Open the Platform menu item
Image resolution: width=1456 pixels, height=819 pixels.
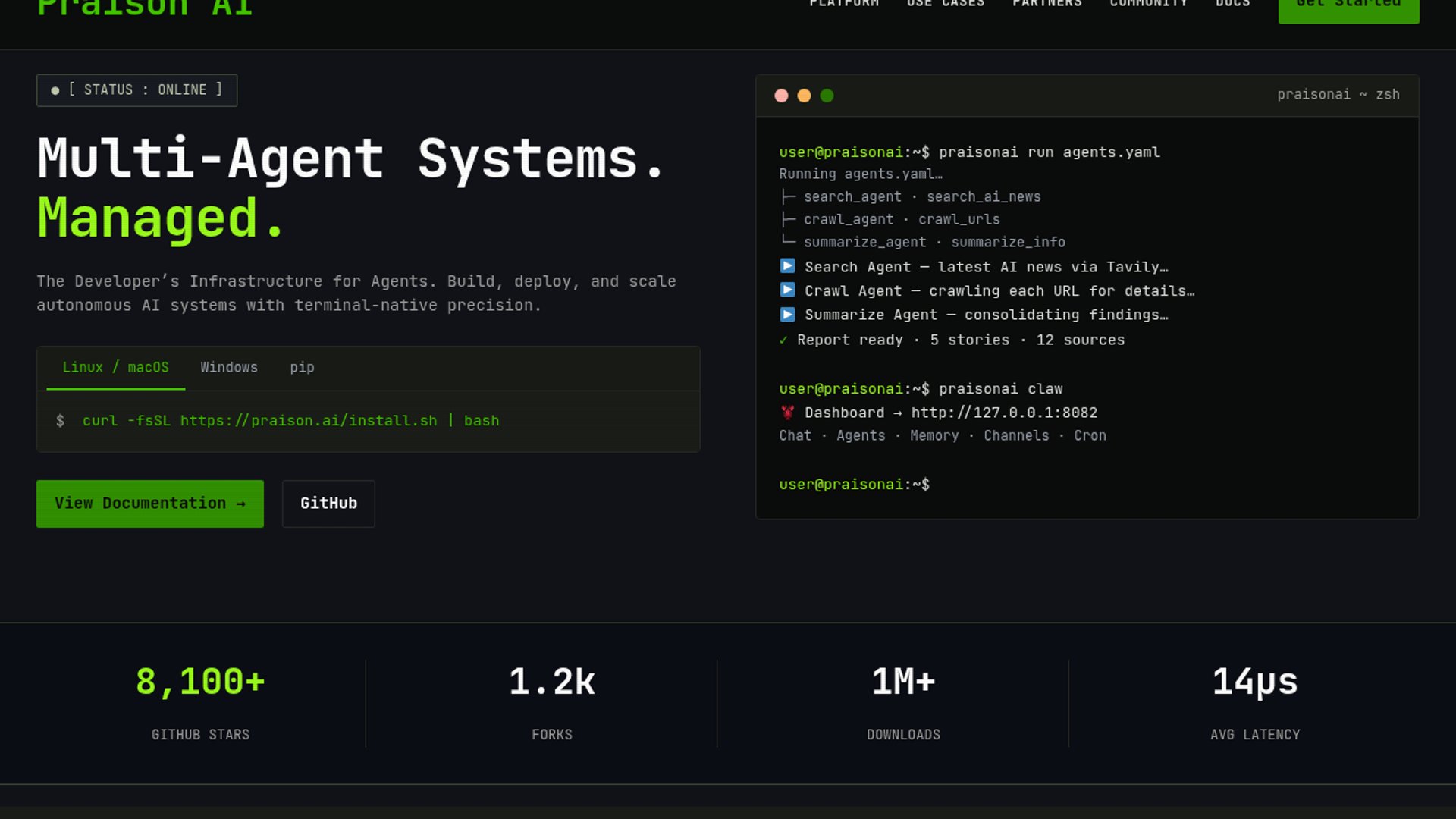pos(844,4)
